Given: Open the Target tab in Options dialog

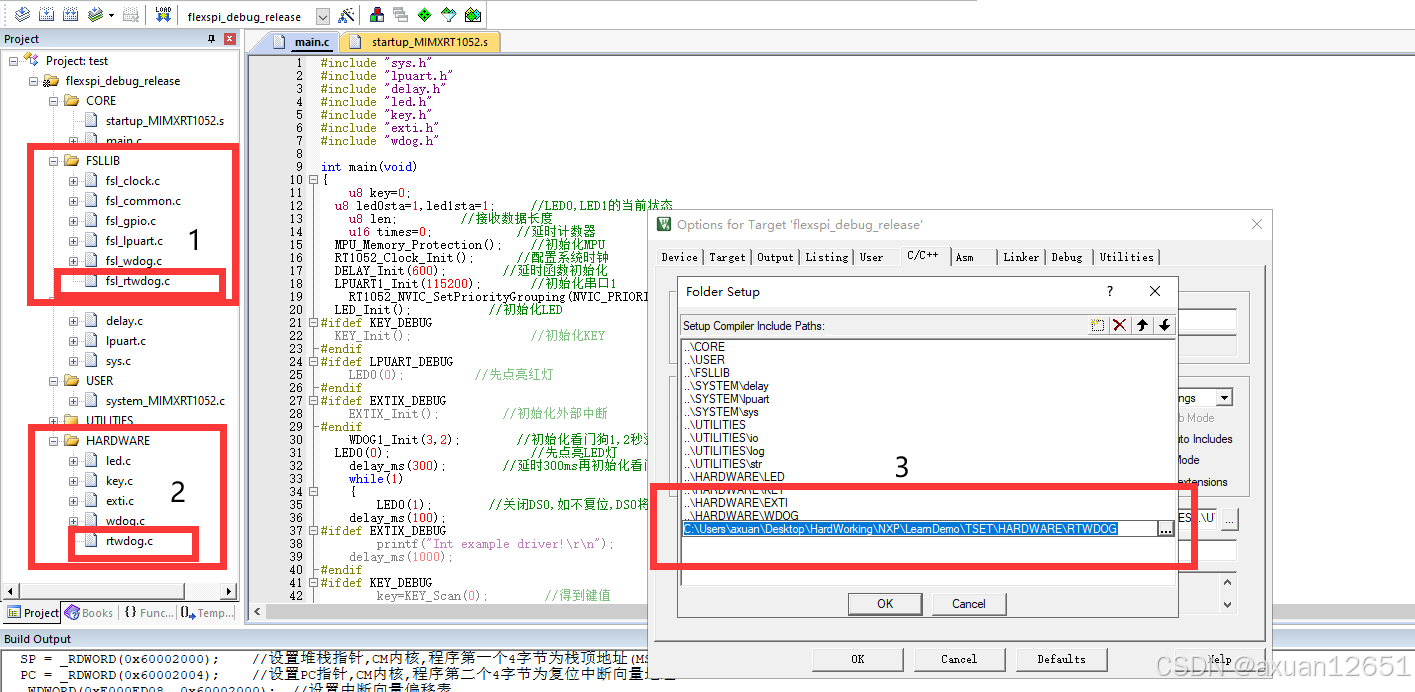Looking at the screenshot, I should 727,257.
